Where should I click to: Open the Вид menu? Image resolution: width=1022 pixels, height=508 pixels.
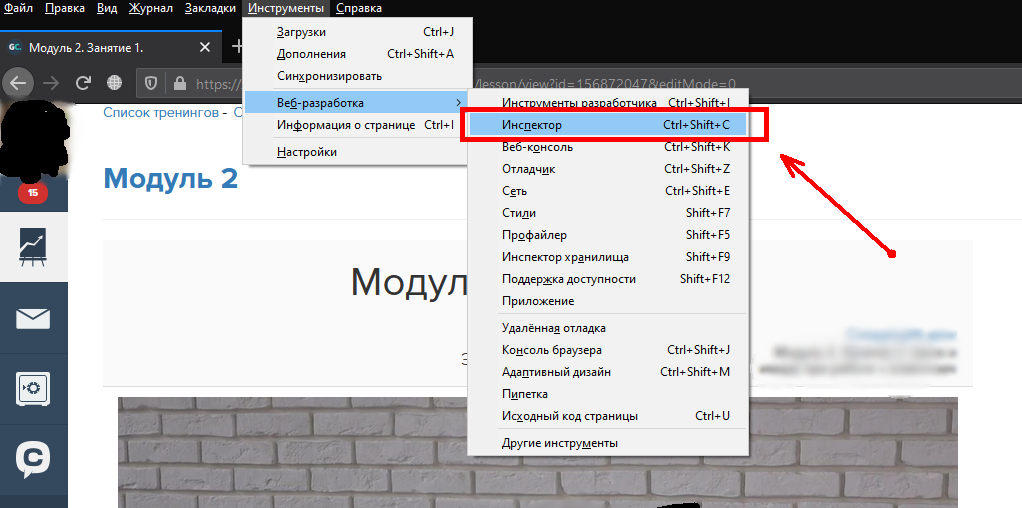pyautogui.click(x=107, y=8)
